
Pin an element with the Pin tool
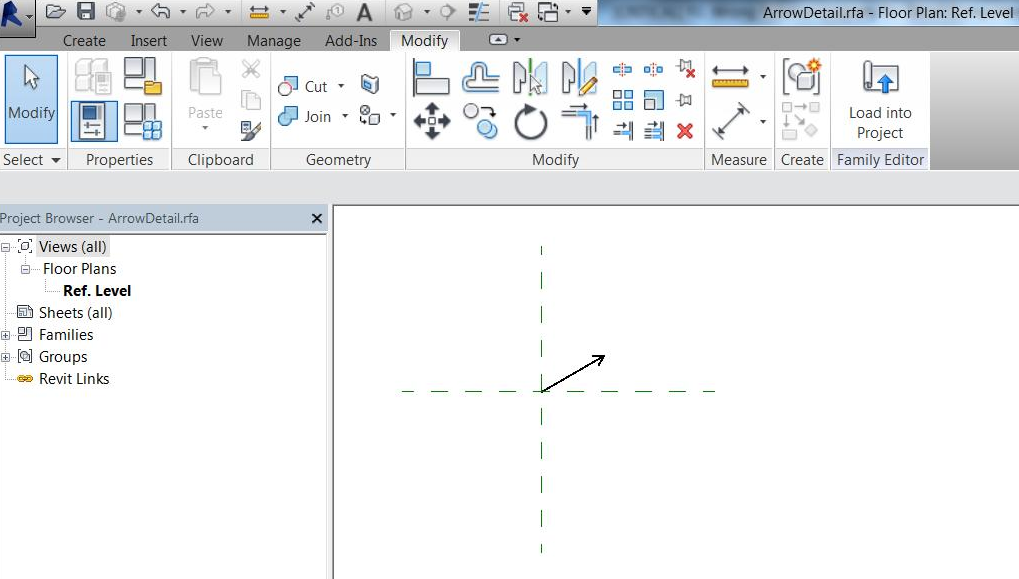pyautogui.click(x=687, y=100)
